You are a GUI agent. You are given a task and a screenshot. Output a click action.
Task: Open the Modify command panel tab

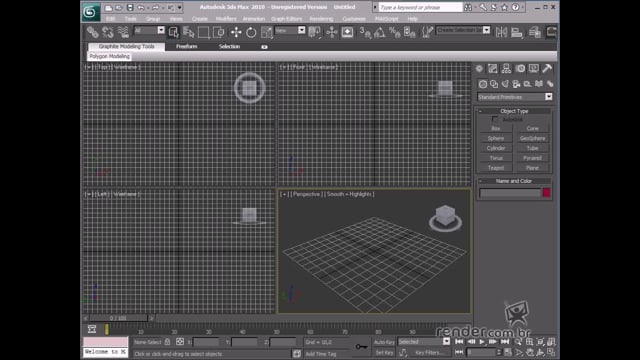click(x=493, y=69)
